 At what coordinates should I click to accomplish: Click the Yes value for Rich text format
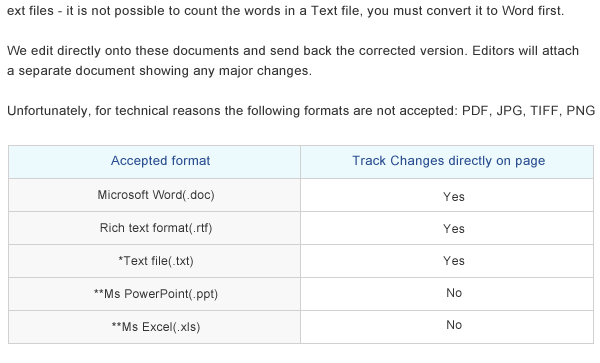[x=454, y=229]
